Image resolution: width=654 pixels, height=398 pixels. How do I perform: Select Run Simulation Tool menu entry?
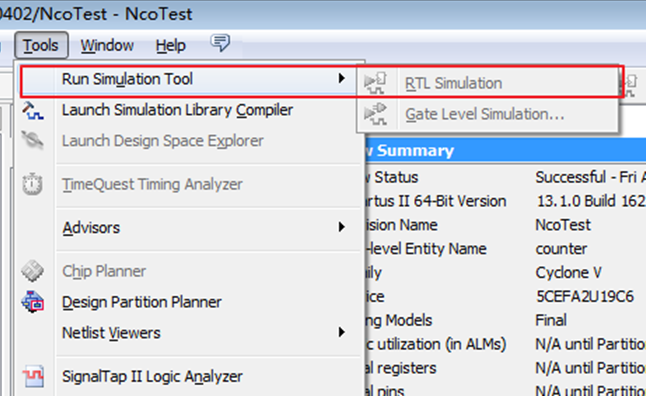pos(189,79)
